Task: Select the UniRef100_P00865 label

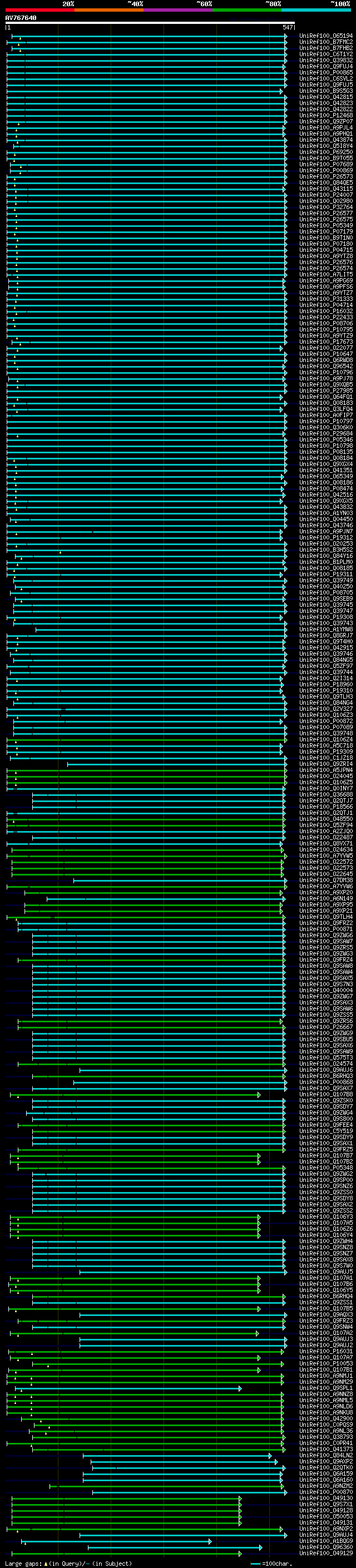Action: tap(326, 72)
